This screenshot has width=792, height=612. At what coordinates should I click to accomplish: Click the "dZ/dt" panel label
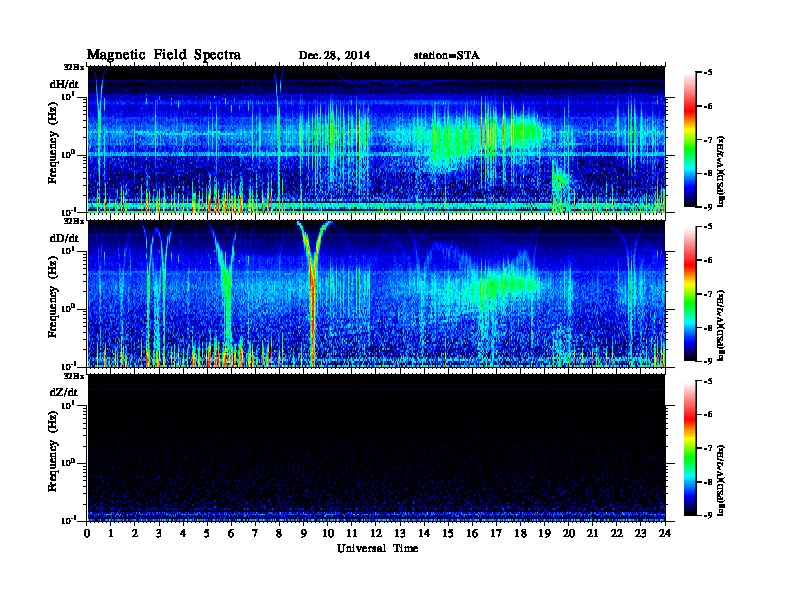64,392
